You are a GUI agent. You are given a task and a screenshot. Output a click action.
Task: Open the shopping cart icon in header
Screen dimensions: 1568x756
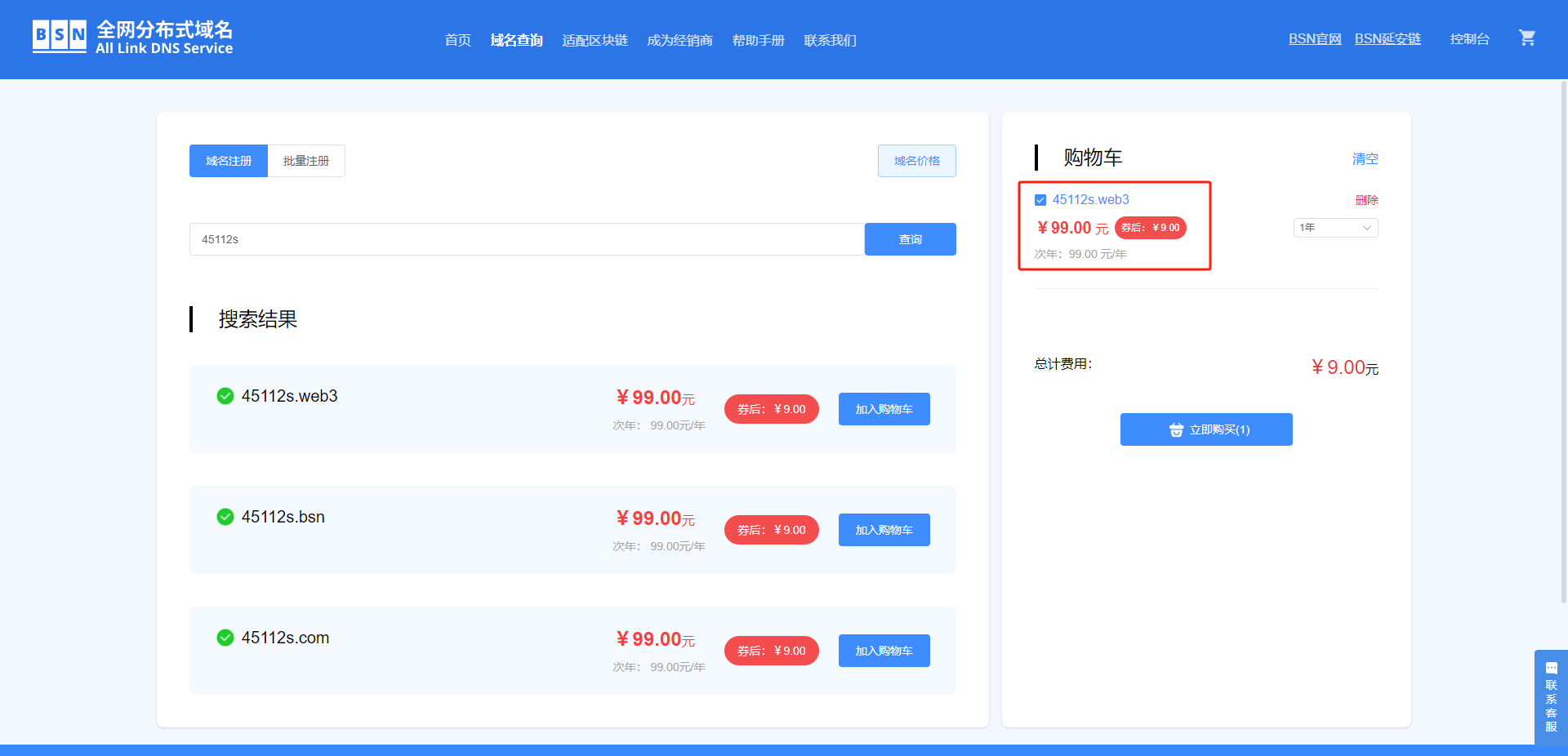click(1526, 38)
